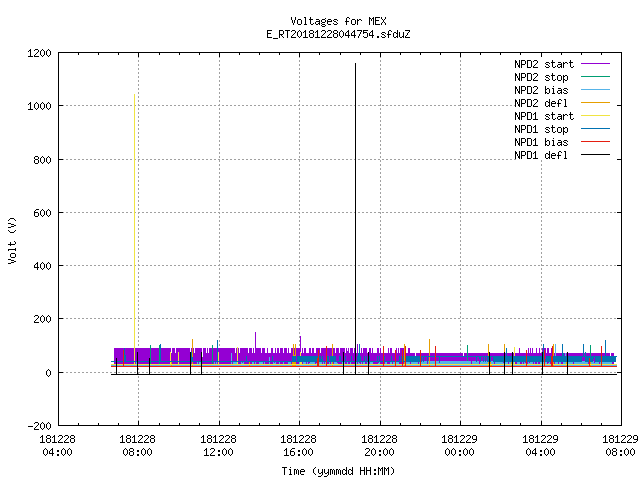
Task: Click the light blue NPD2 bias legend line
Action: coord(596,90)
